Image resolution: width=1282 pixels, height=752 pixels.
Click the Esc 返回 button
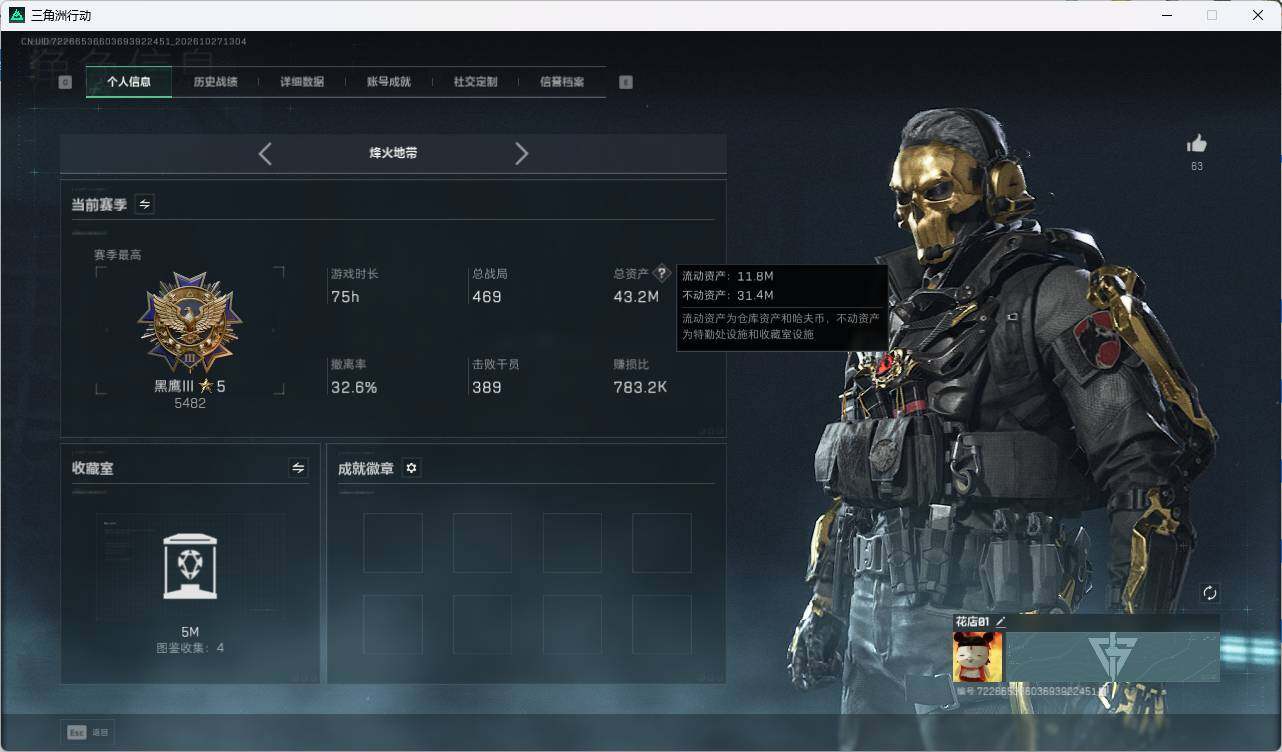(88, 732)
